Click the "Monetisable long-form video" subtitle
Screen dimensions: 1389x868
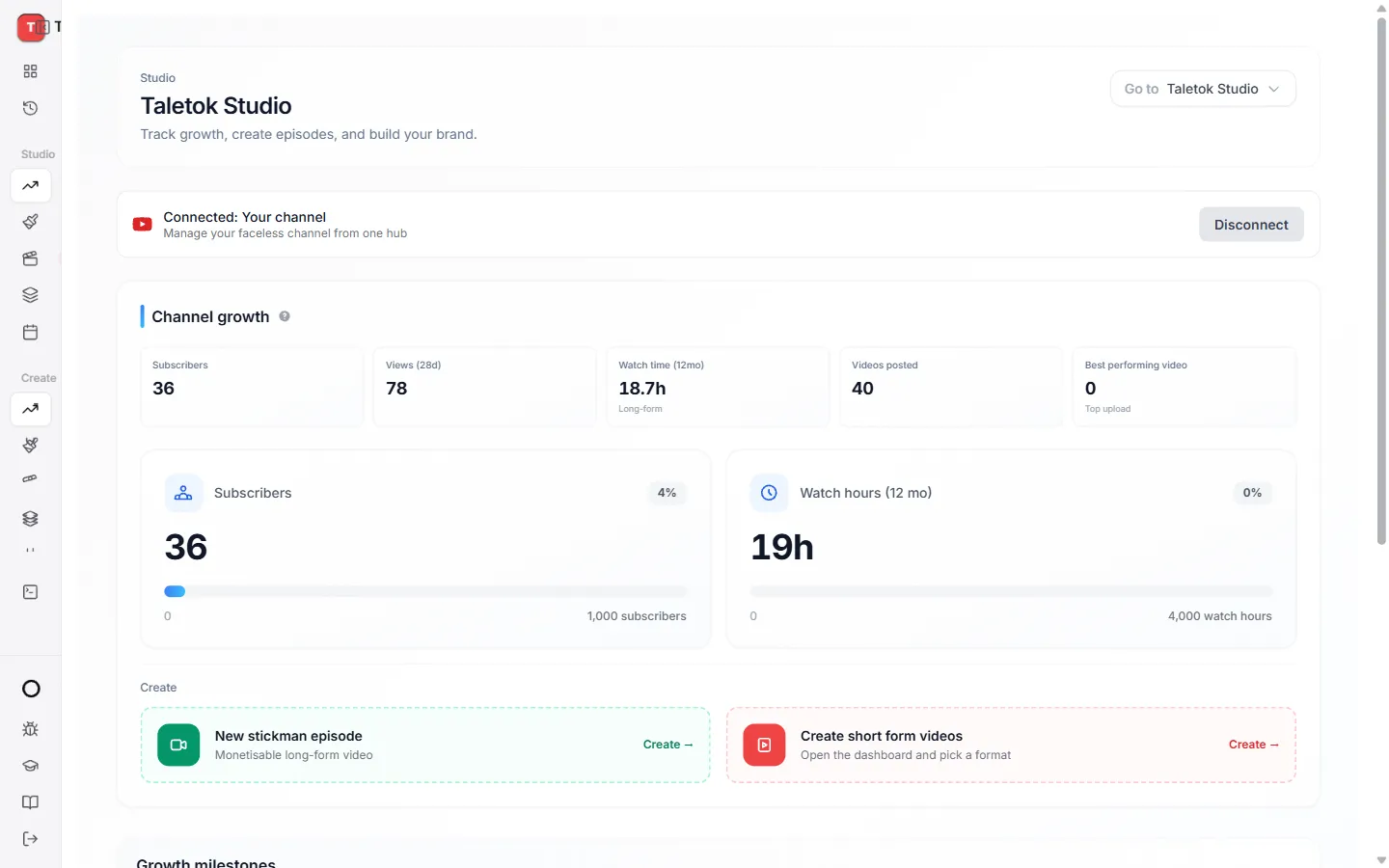pos(294,755)
